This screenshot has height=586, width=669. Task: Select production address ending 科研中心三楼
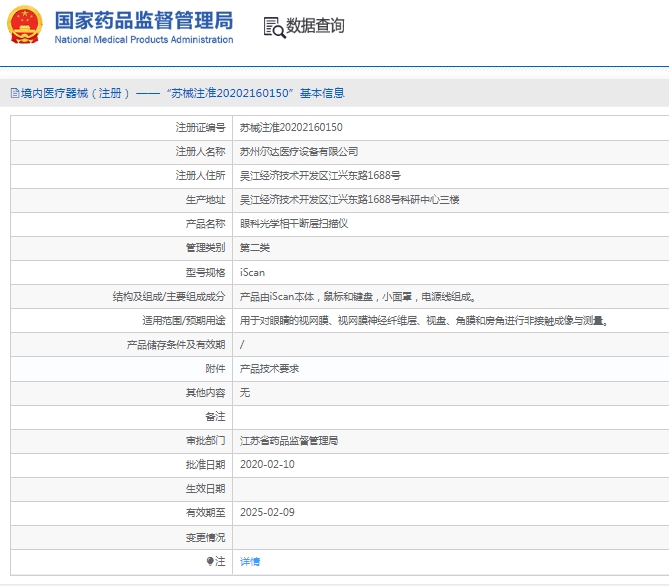coord(349,199)
